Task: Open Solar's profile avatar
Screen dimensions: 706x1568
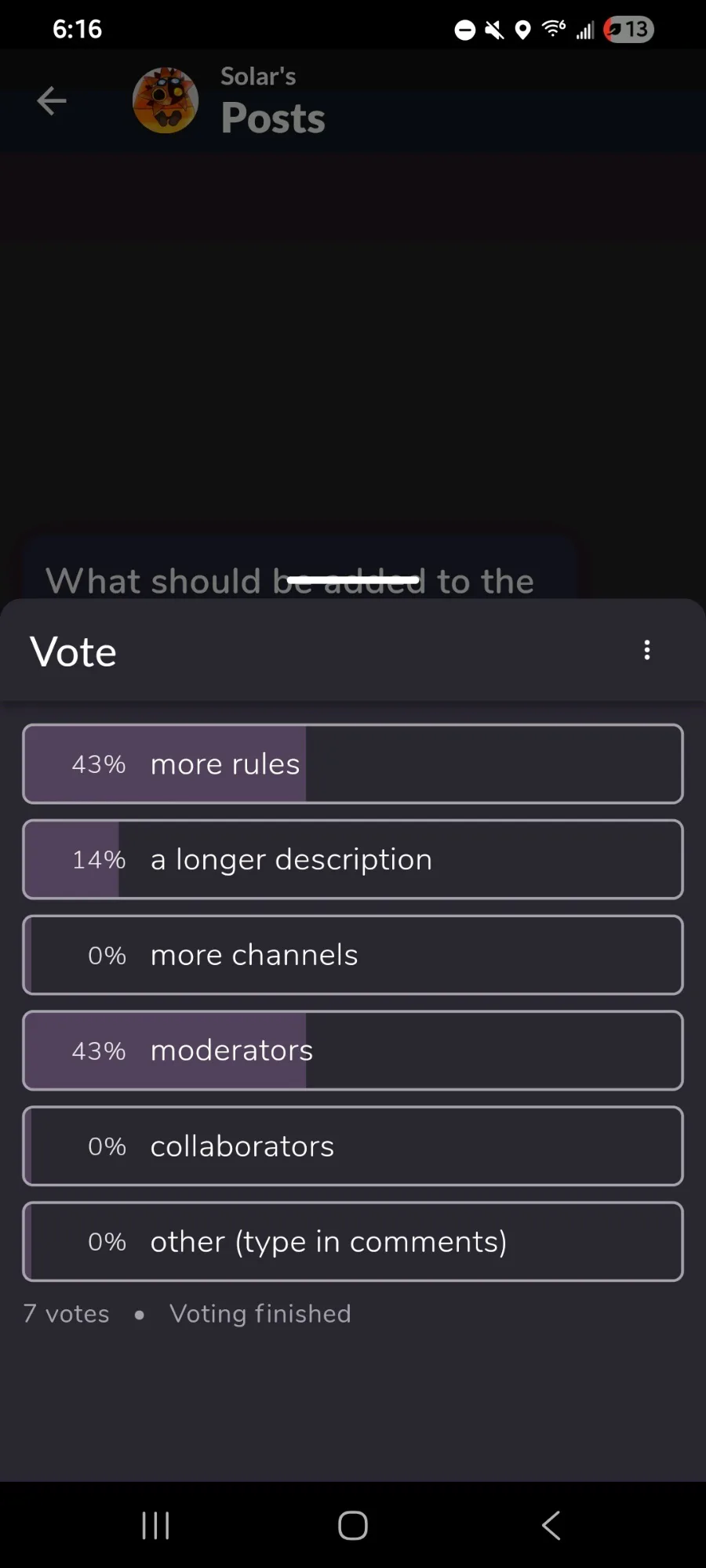Action: click(166, 100)
